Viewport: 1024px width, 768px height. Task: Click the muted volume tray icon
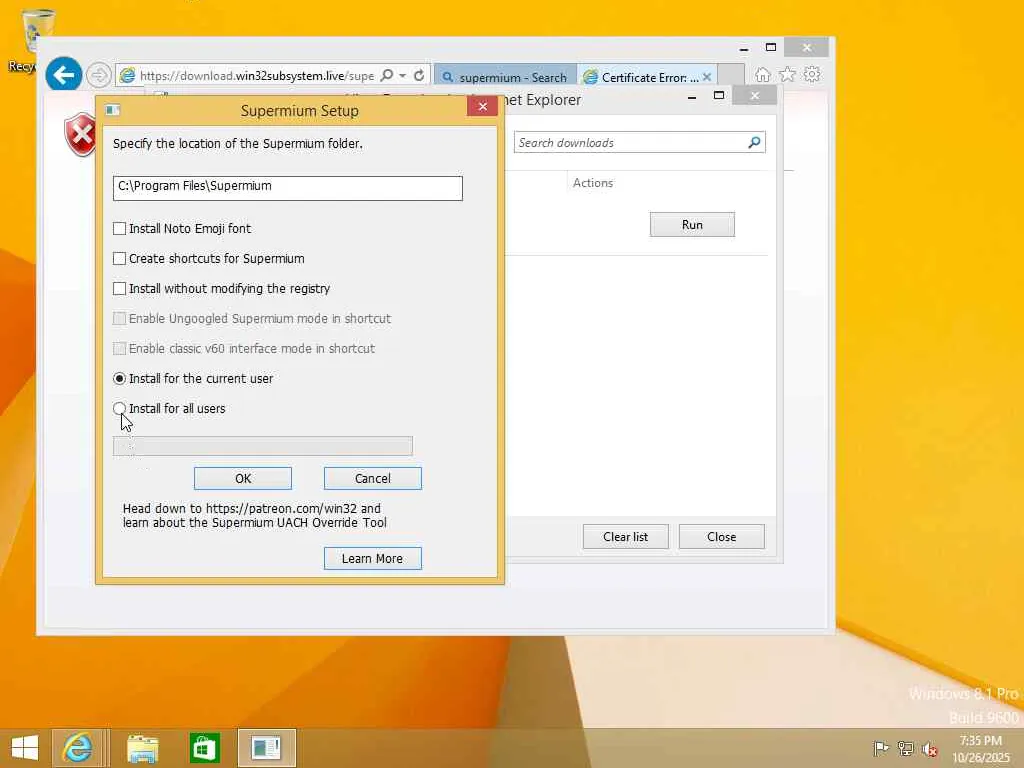click(x=929, y=749)
